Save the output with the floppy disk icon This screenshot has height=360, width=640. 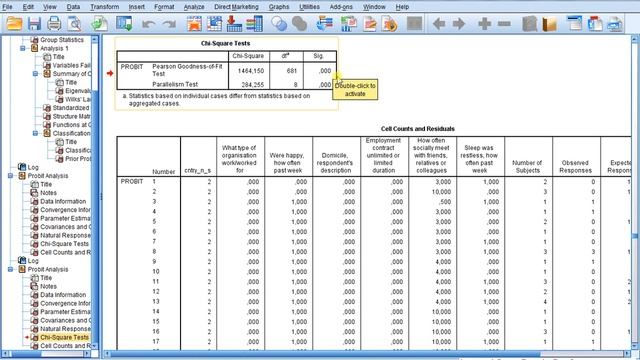click(x=35, y=24)
